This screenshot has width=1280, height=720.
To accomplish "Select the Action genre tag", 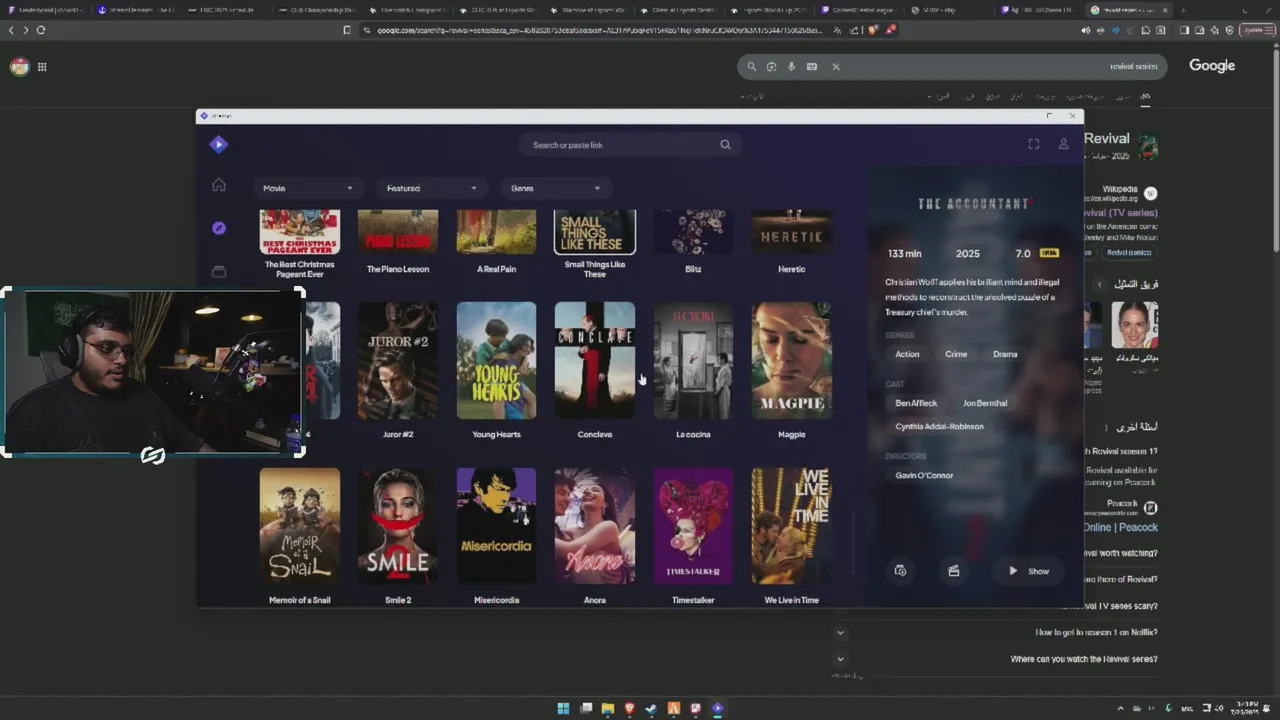I will pyautogui.click(x=907, y=354).
